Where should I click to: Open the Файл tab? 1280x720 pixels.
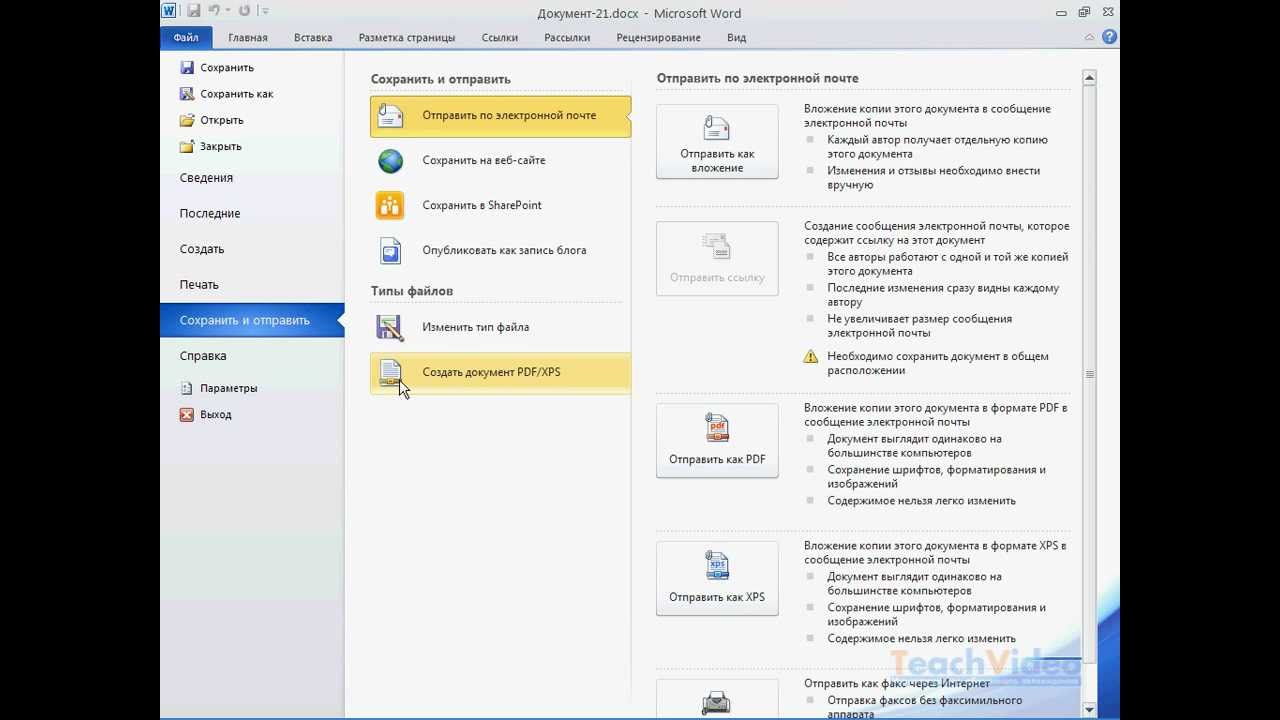tap(186, 38)
